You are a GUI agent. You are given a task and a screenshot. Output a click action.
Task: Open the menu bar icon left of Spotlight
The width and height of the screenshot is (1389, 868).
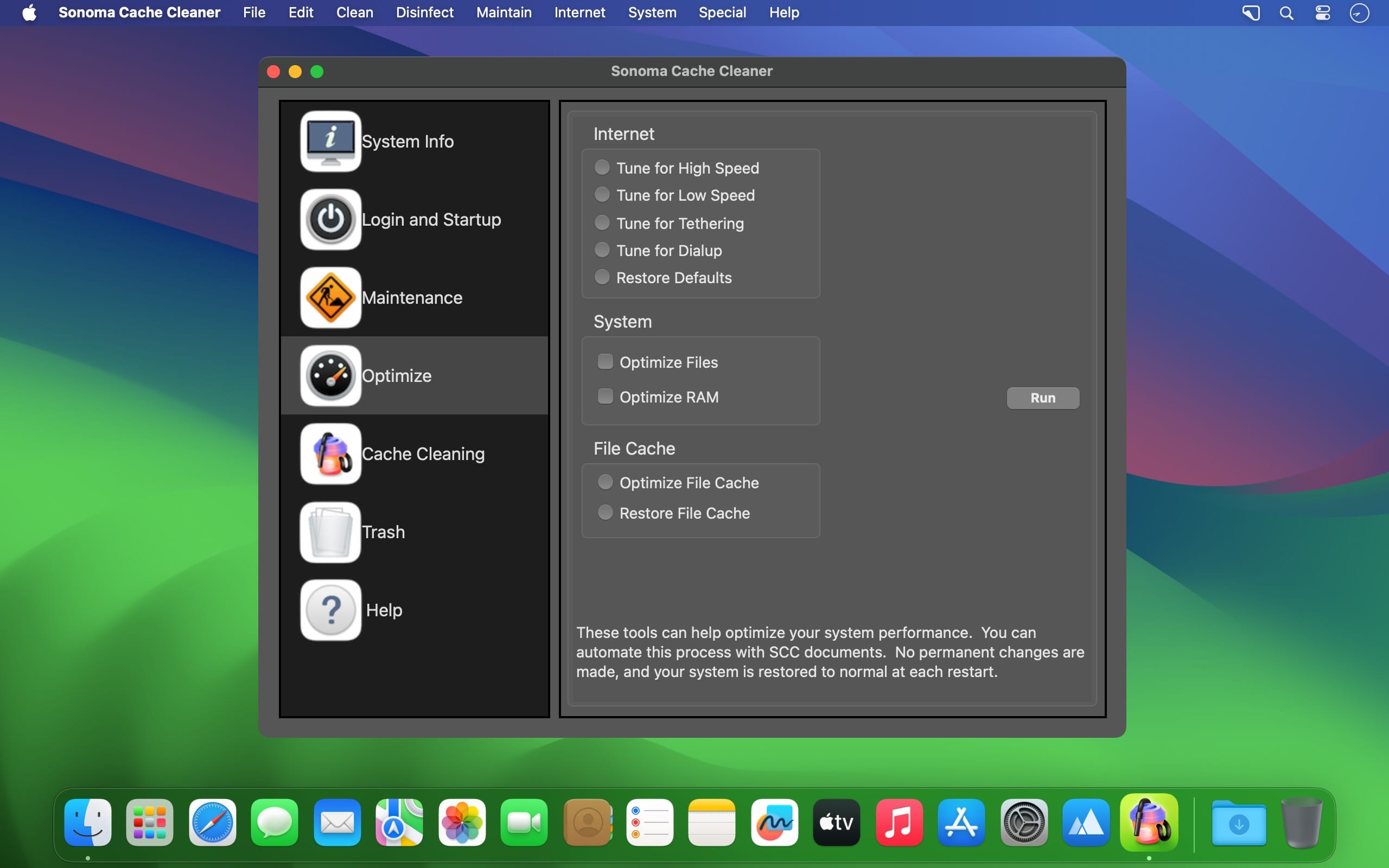(x=1251, y=12)
